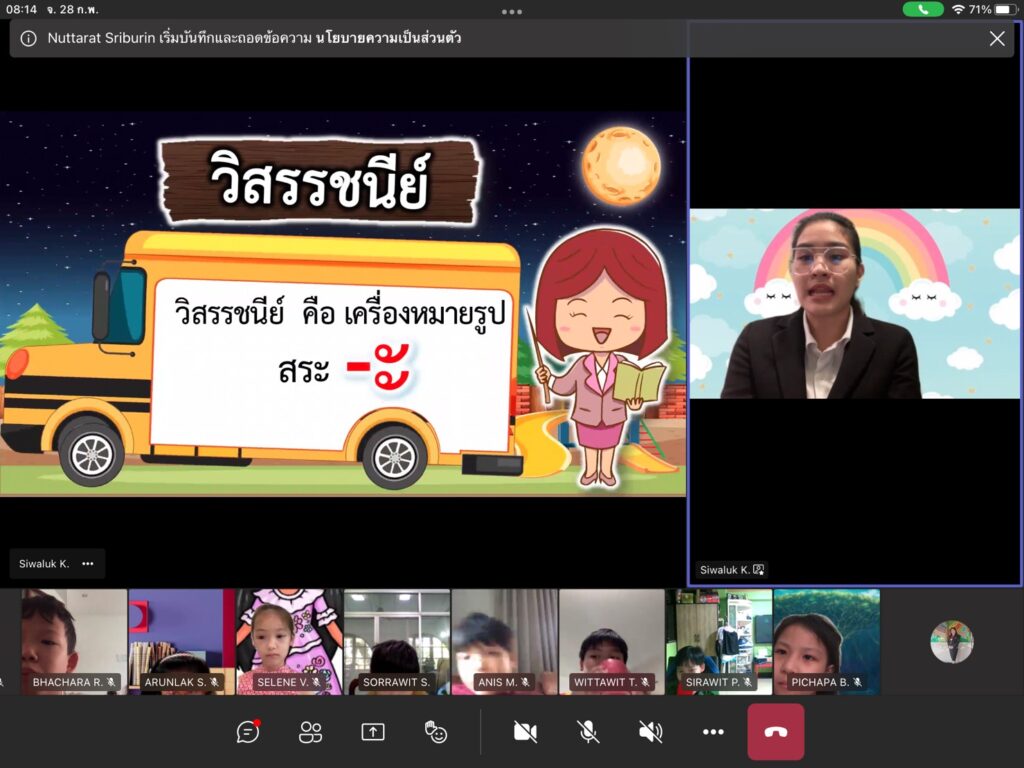Screen dimensions: 1024x768
Task: Open the meeting chat
Action: click(248, 732)
